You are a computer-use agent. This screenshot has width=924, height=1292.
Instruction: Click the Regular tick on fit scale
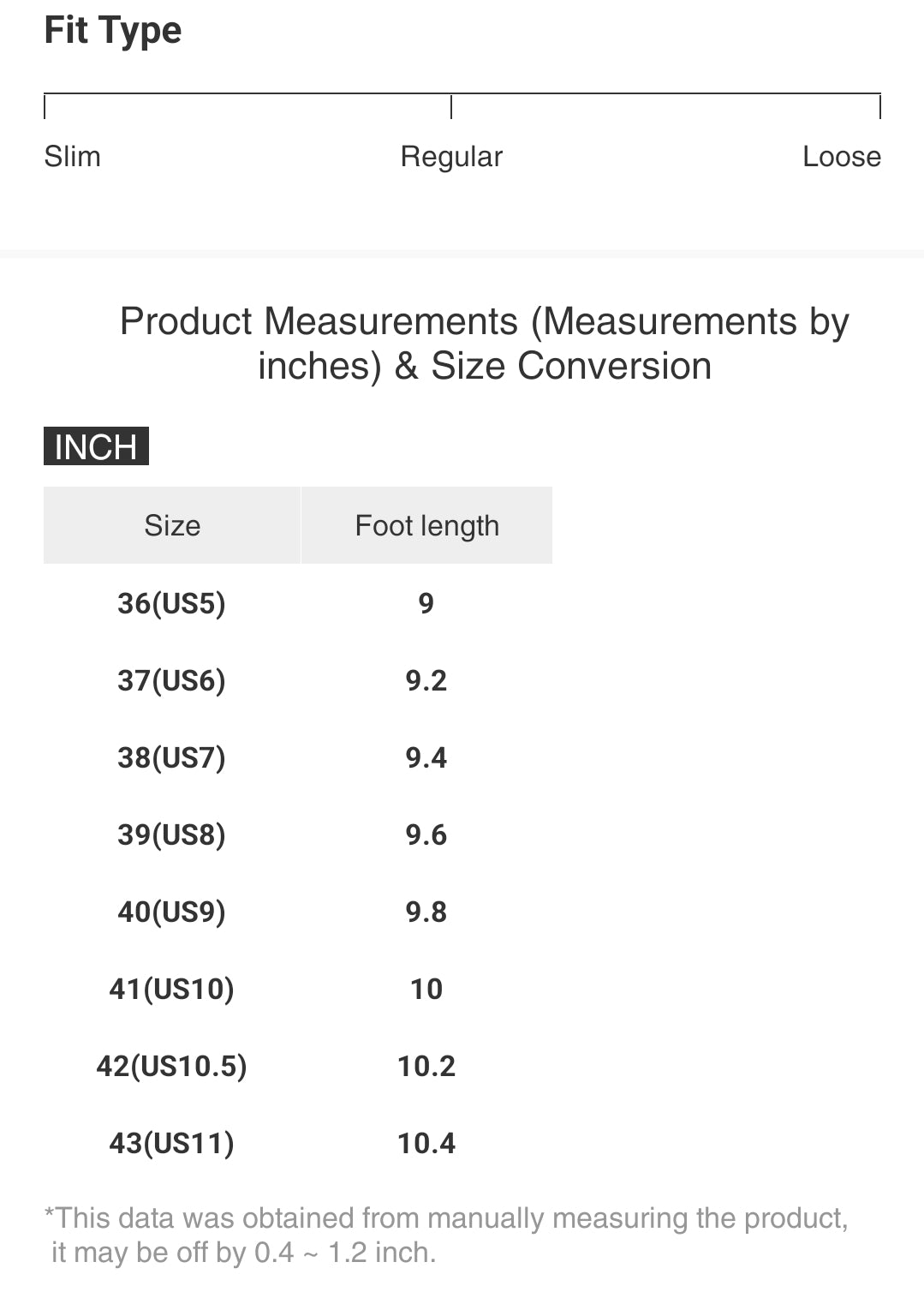coord(451,107)
